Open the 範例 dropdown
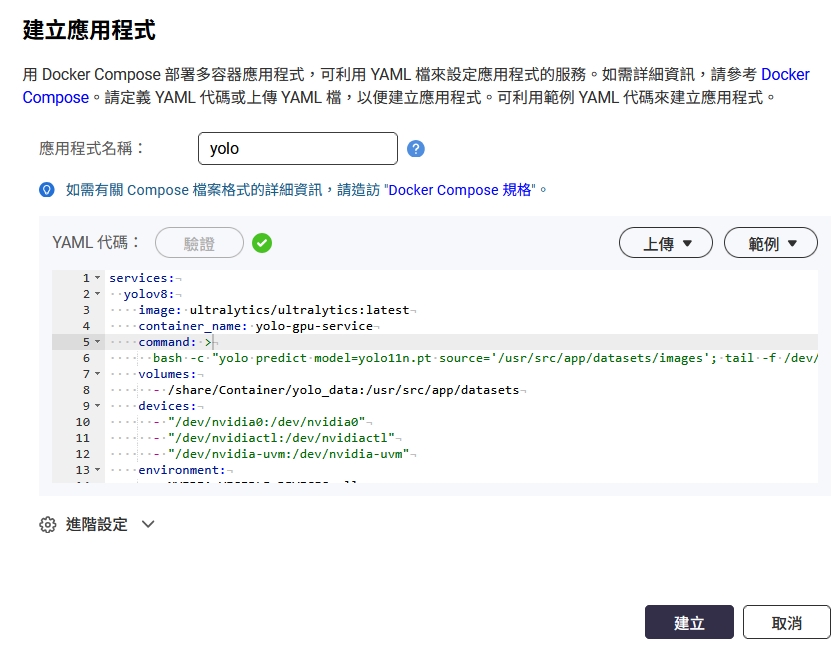834x651 pixels. tap(771, 243)
